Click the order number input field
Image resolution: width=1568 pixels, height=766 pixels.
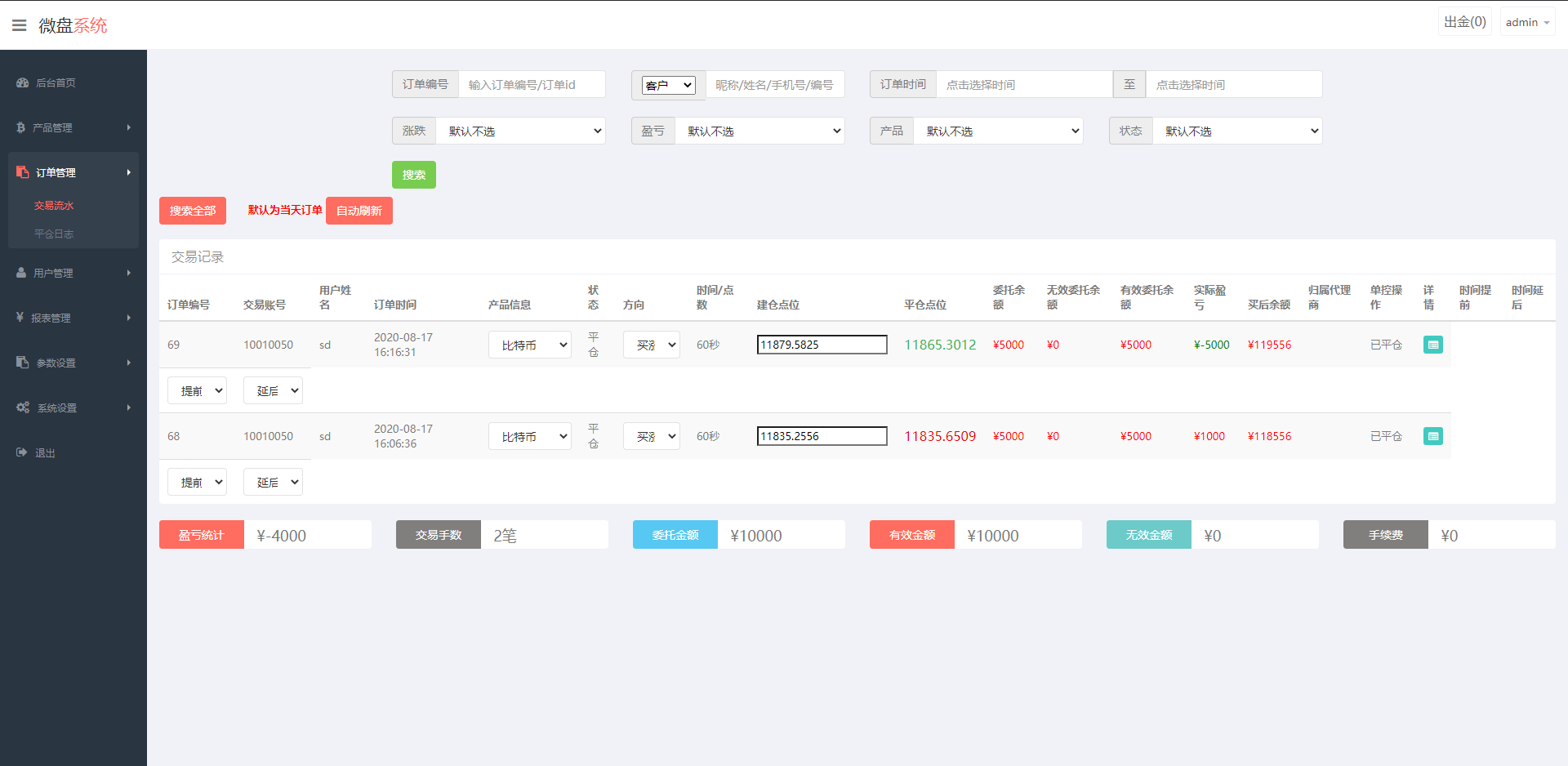[532, 84]
